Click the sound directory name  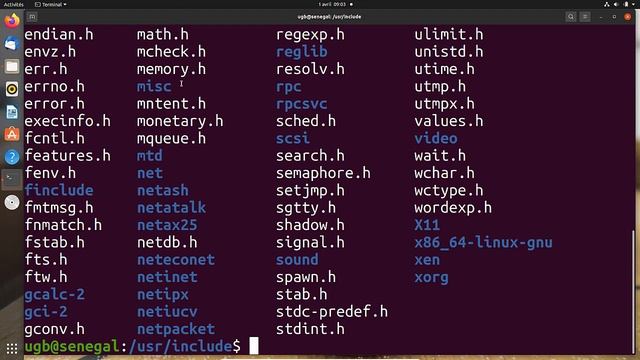click(297, 260)
